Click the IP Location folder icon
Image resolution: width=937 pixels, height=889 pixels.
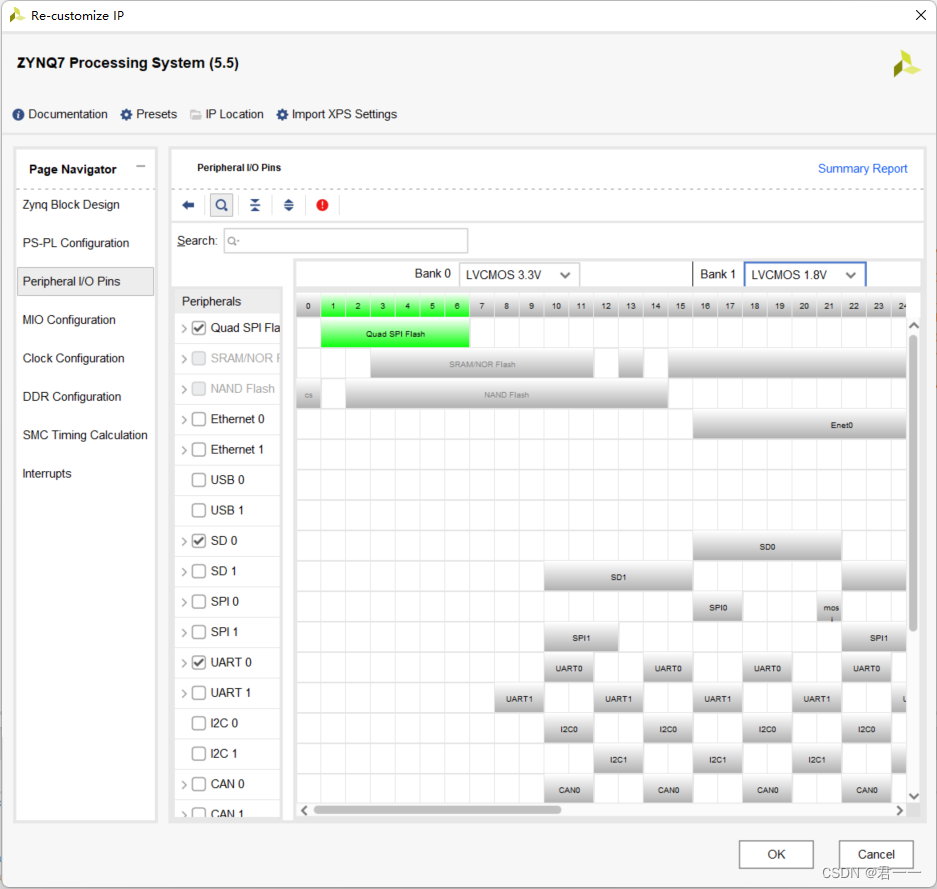pos(195,115)
